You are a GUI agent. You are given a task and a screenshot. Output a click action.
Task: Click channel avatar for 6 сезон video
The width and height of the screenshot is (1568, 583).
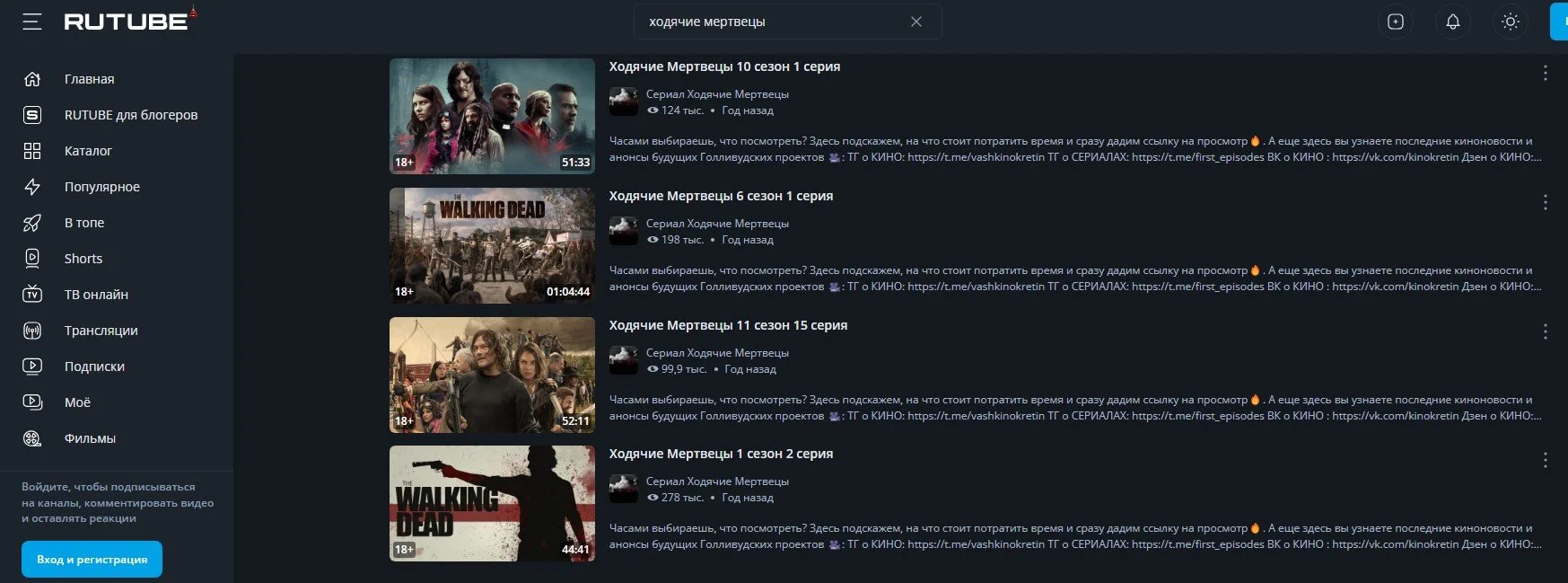tap(624, 231)
